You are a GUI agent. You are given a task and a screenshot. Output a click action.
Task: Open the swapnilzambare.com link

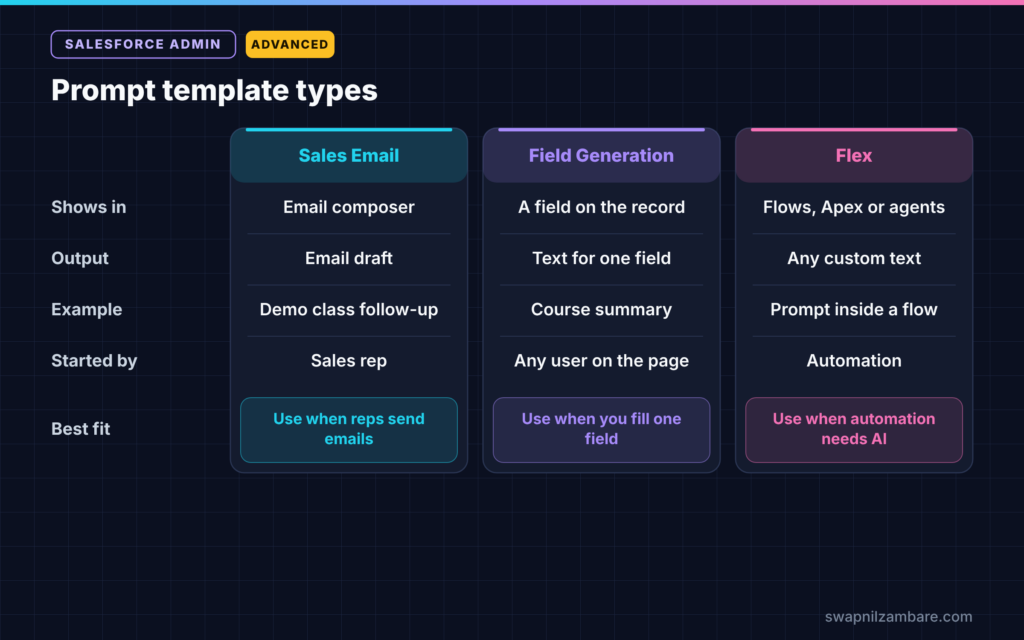(899, 616)
